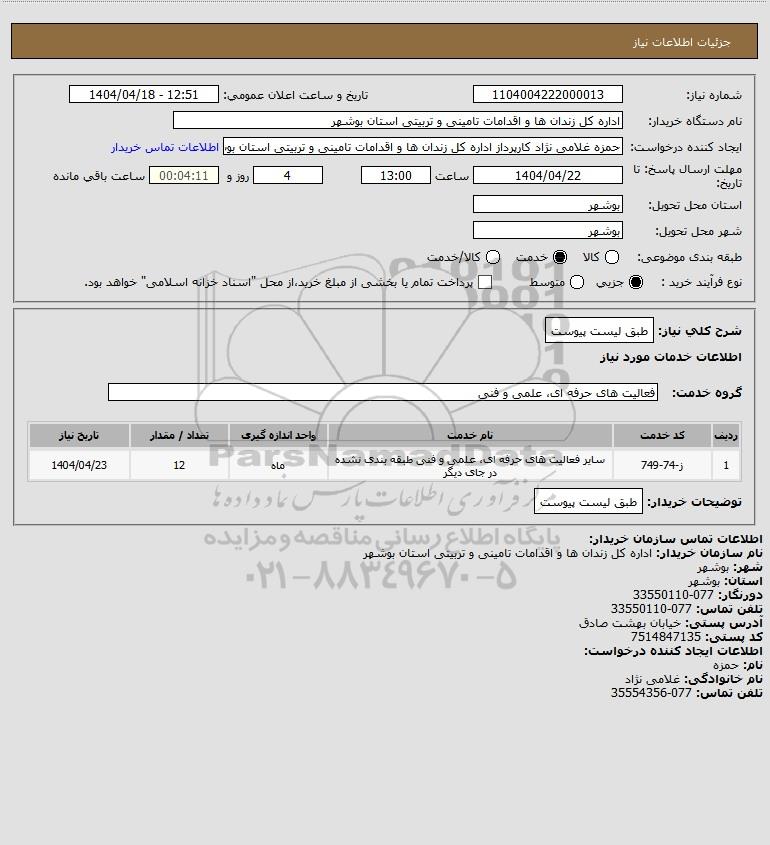Click service code cell ز-74-749
Screen dimensions: 770x845
(x=662, y=465)
